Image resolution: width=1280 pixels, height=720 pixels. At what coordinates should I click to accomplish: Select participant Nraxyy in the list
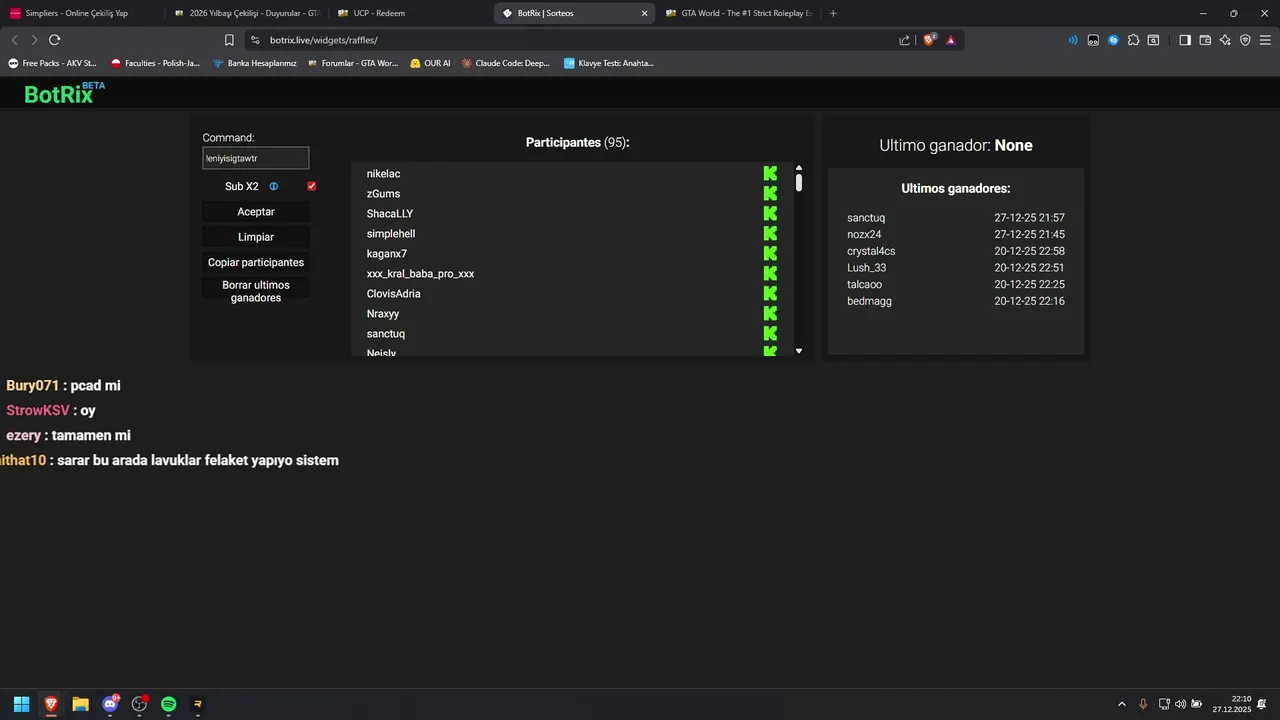coord(383,314)
